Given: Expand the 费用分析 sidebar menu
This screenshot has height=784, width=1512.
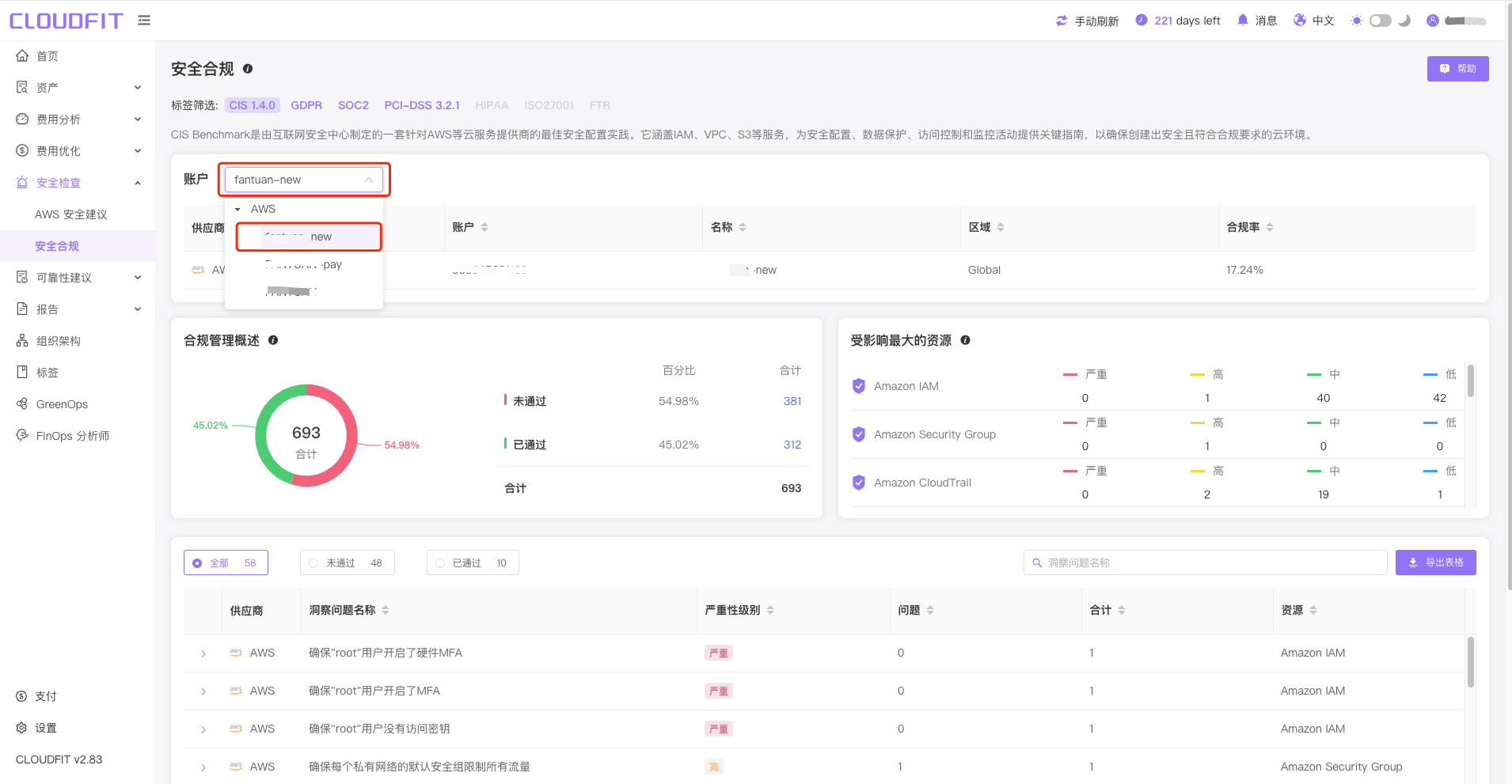Looking at the screenshot, I should click(138, 119).
